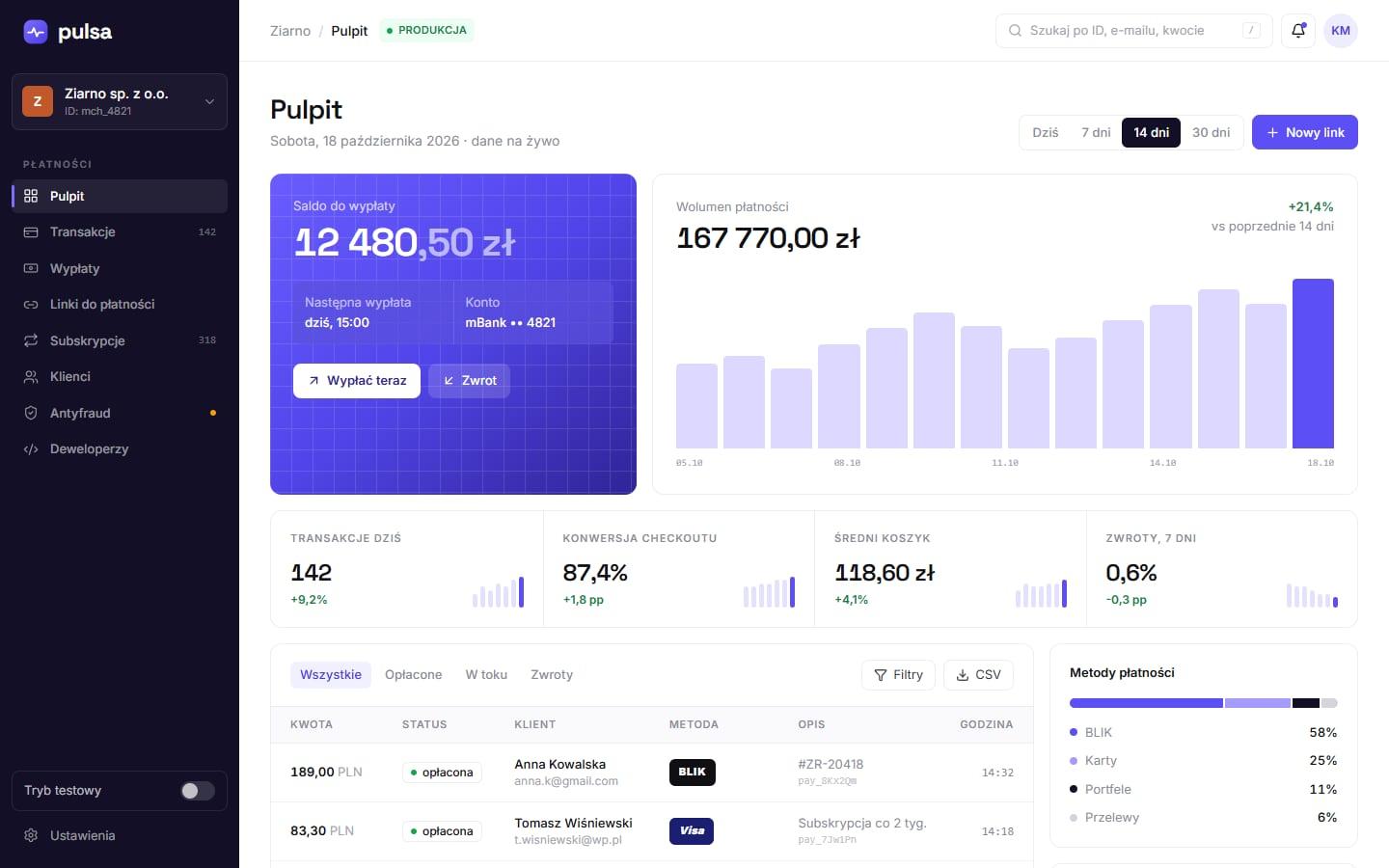Go to Wypłaty in the sidebar
1389x868 pixels.
tap(120, 268)
